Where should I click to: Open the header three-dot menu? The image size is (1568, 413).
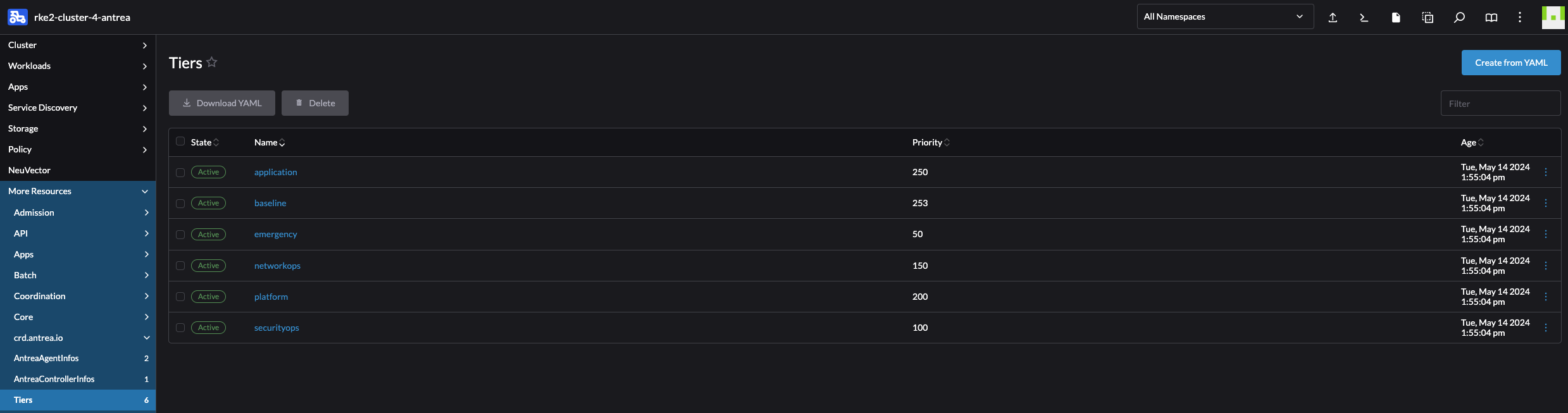(x=1520, y=17)
